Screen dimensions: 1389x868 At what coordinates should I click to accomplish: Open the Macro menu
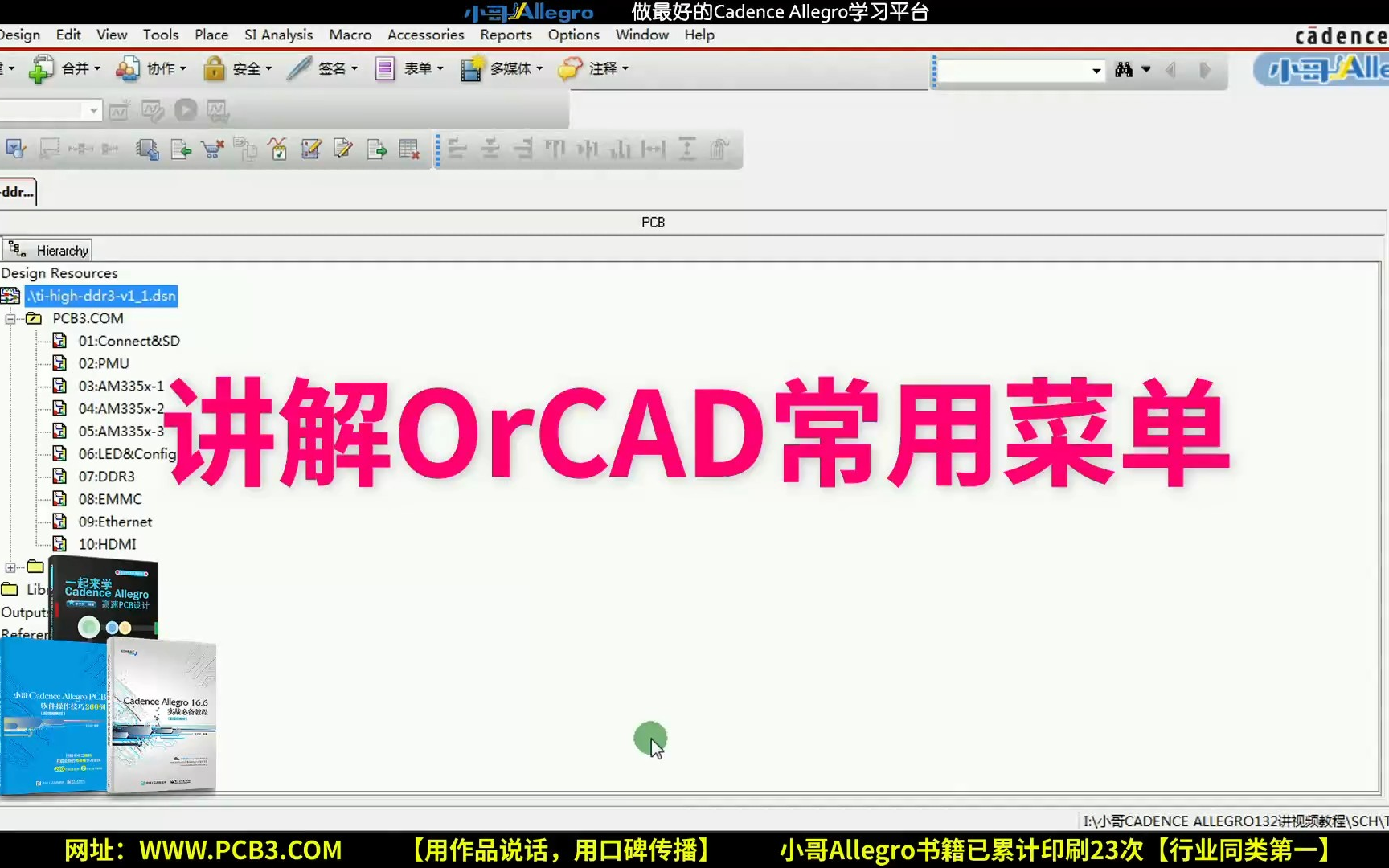click(350, 35)
